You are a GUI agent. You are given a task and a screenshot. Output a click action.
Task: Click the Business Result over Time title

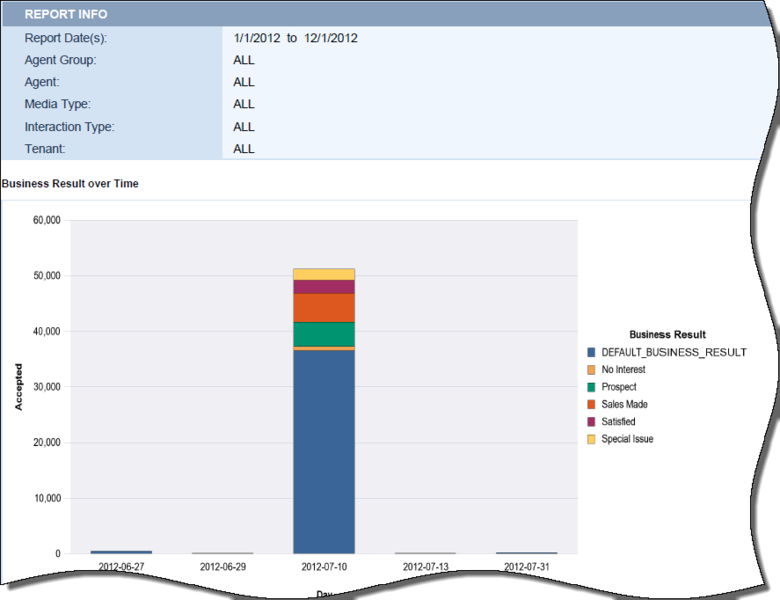click(70, 184)
